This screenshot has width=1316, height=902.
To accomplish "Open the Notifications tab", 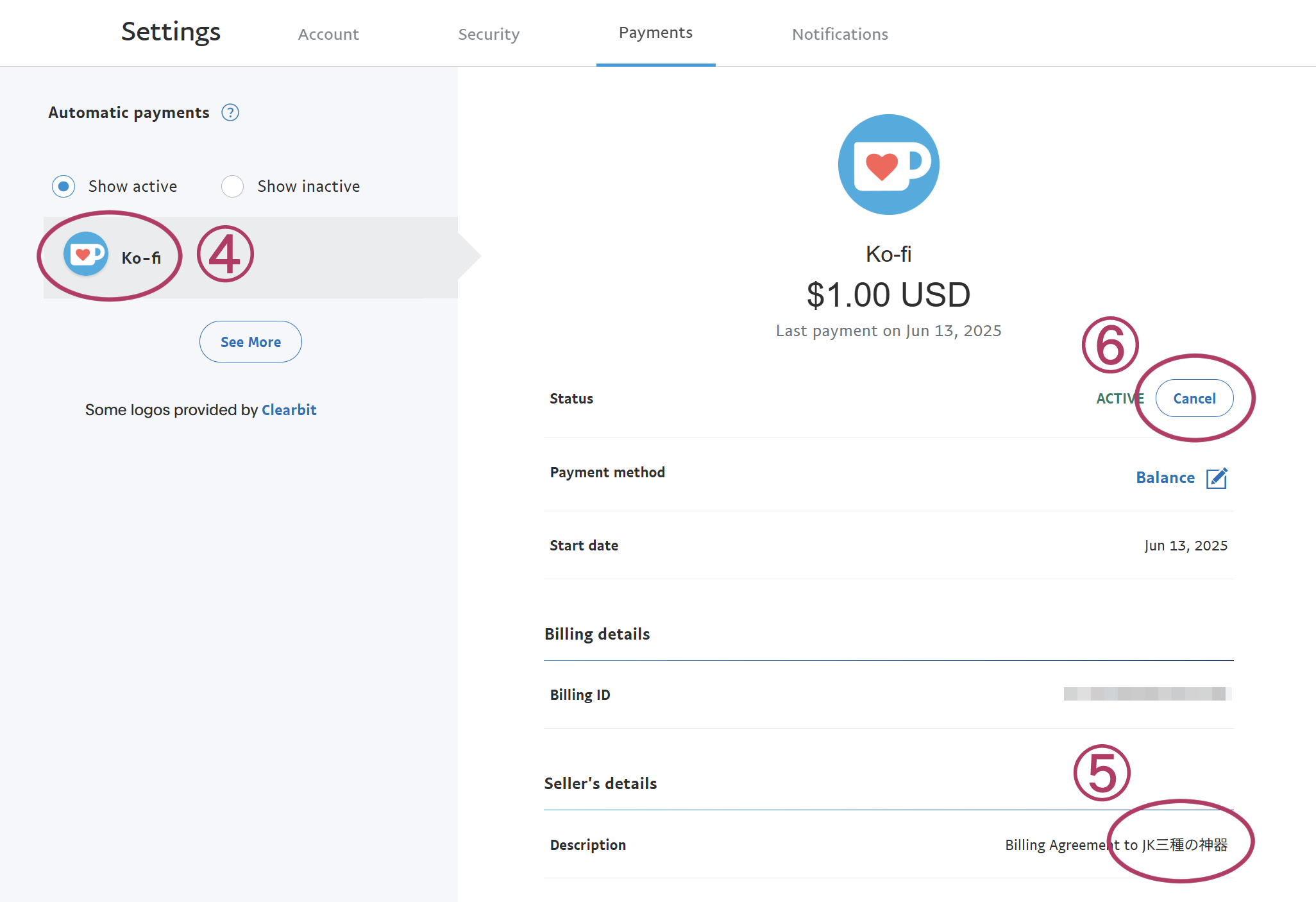I will coord(840,33).
